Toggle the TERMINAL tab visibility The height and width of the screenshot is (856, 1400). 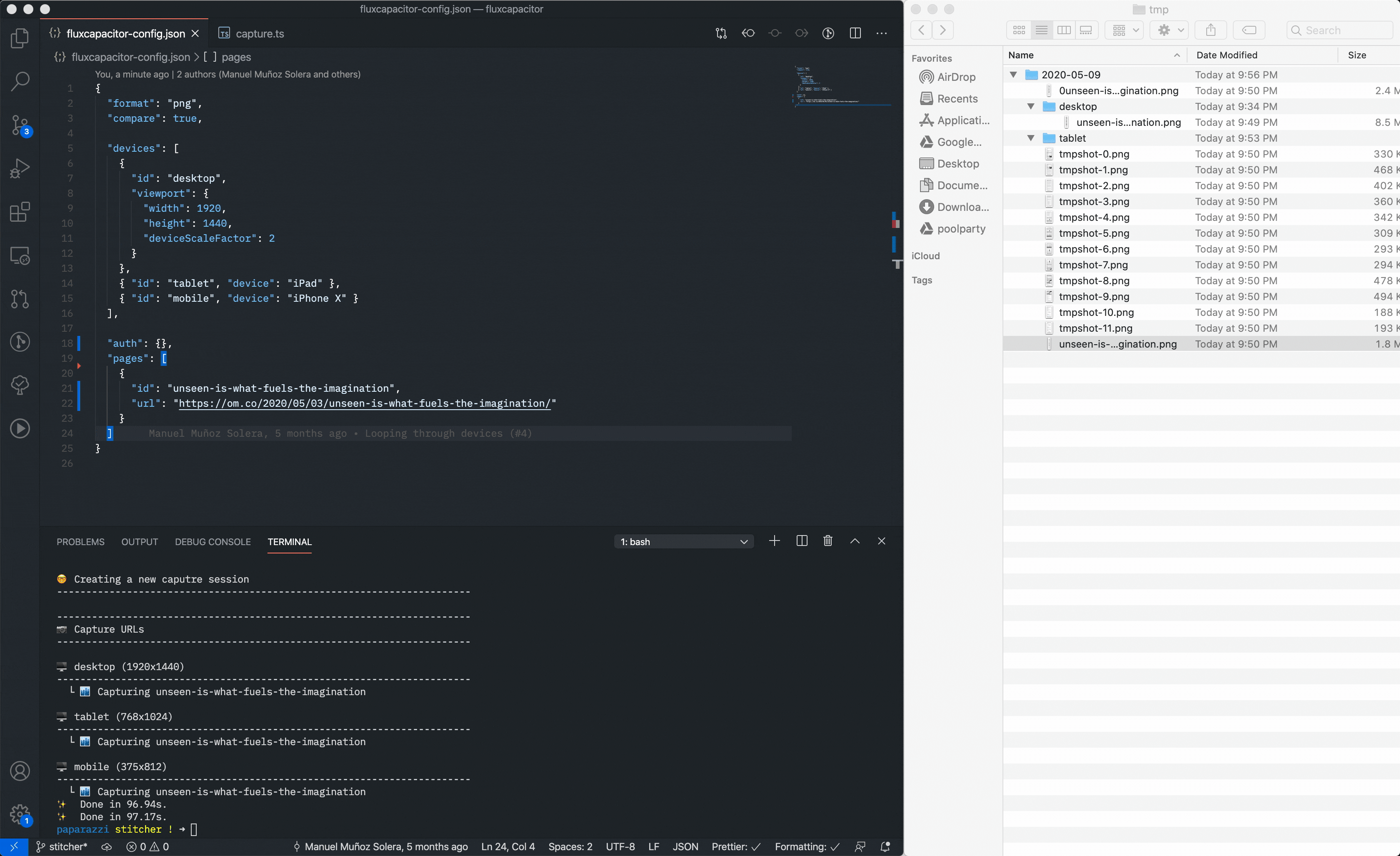tap(289, 541)
